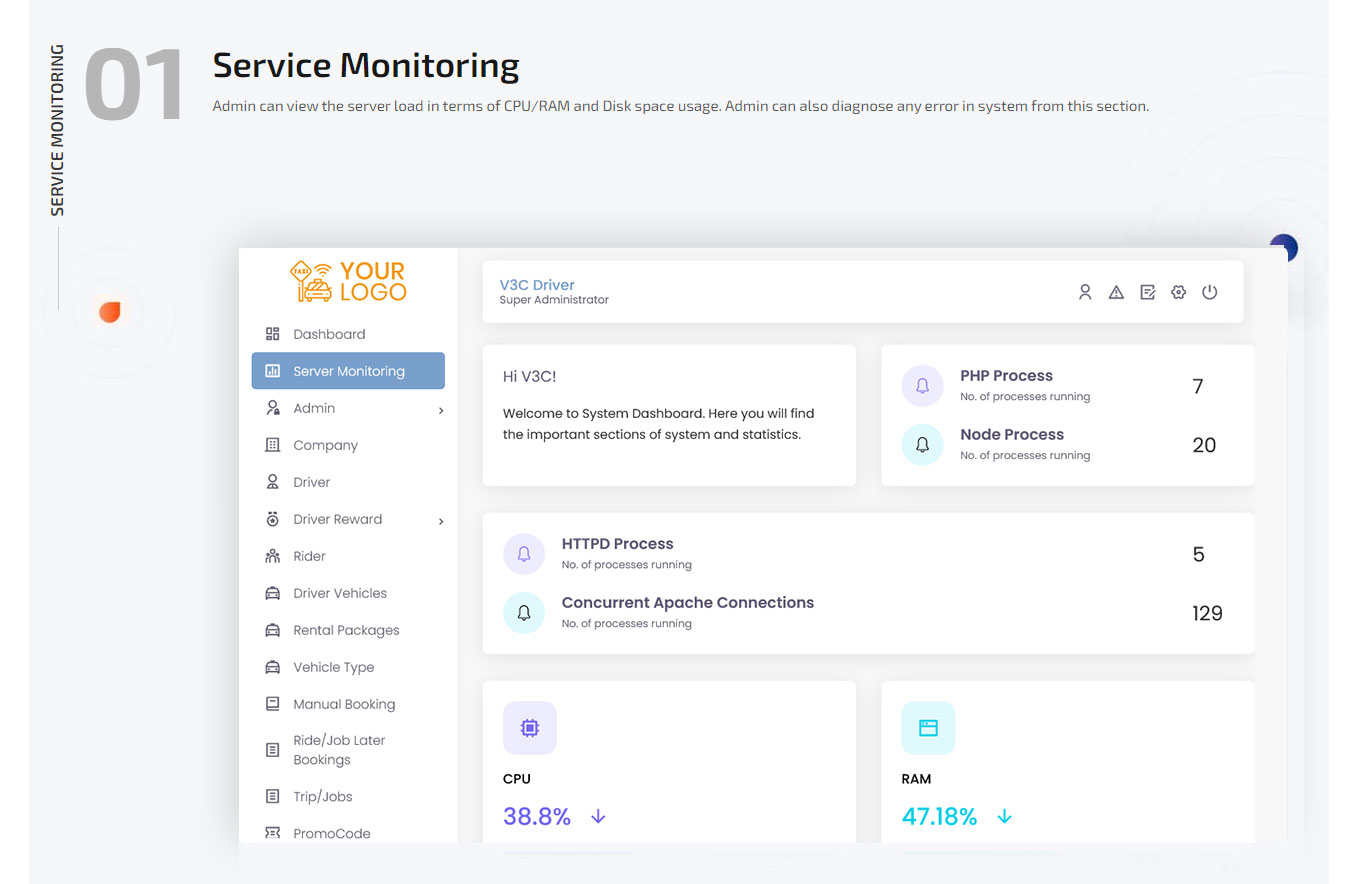Click the HTTPD Process bell icon
This screenshot has width=1359, height=884.
[x=524, y=554]
